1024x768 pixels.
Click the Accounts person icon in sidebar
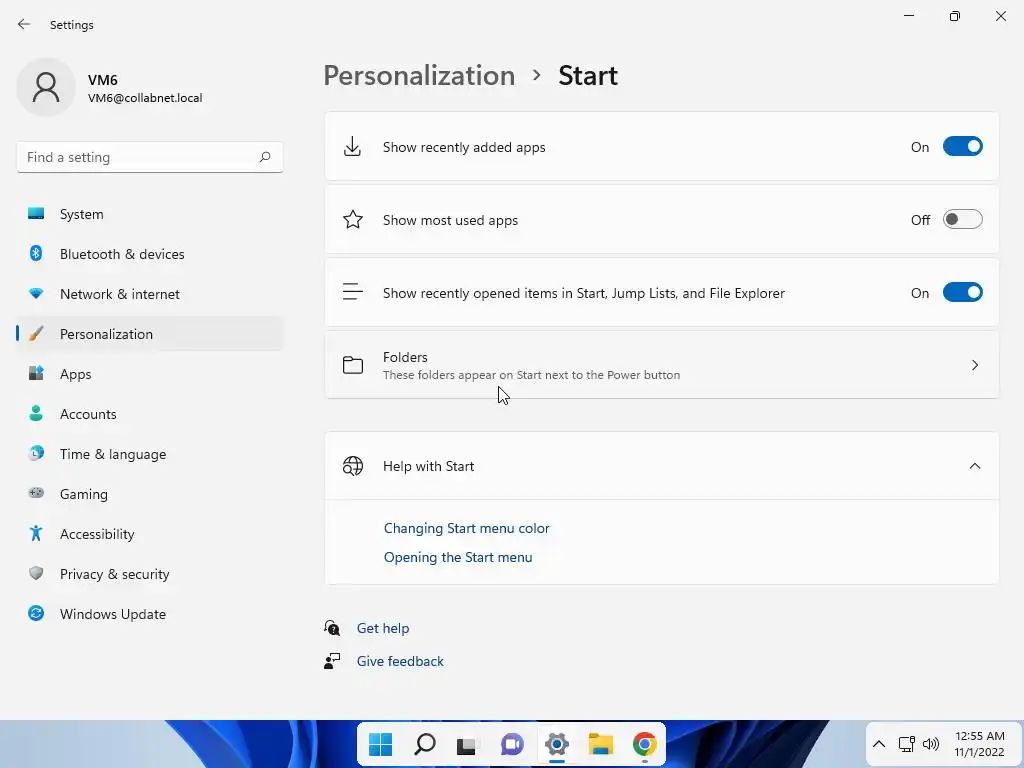(36, 413)
